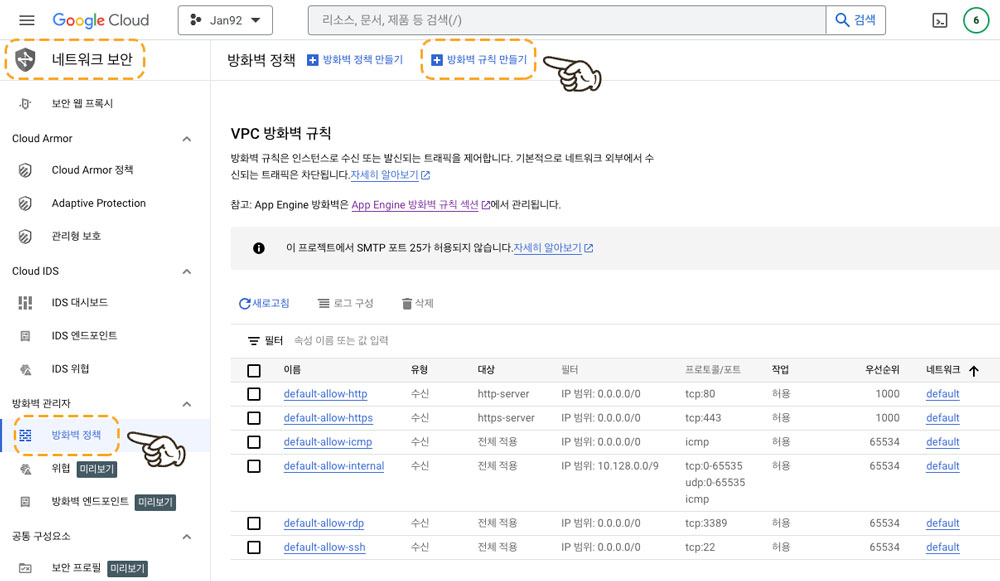1000x581 pixels.
Task: Click the IDS 위협 icon
Action: (x=26, y=369)
